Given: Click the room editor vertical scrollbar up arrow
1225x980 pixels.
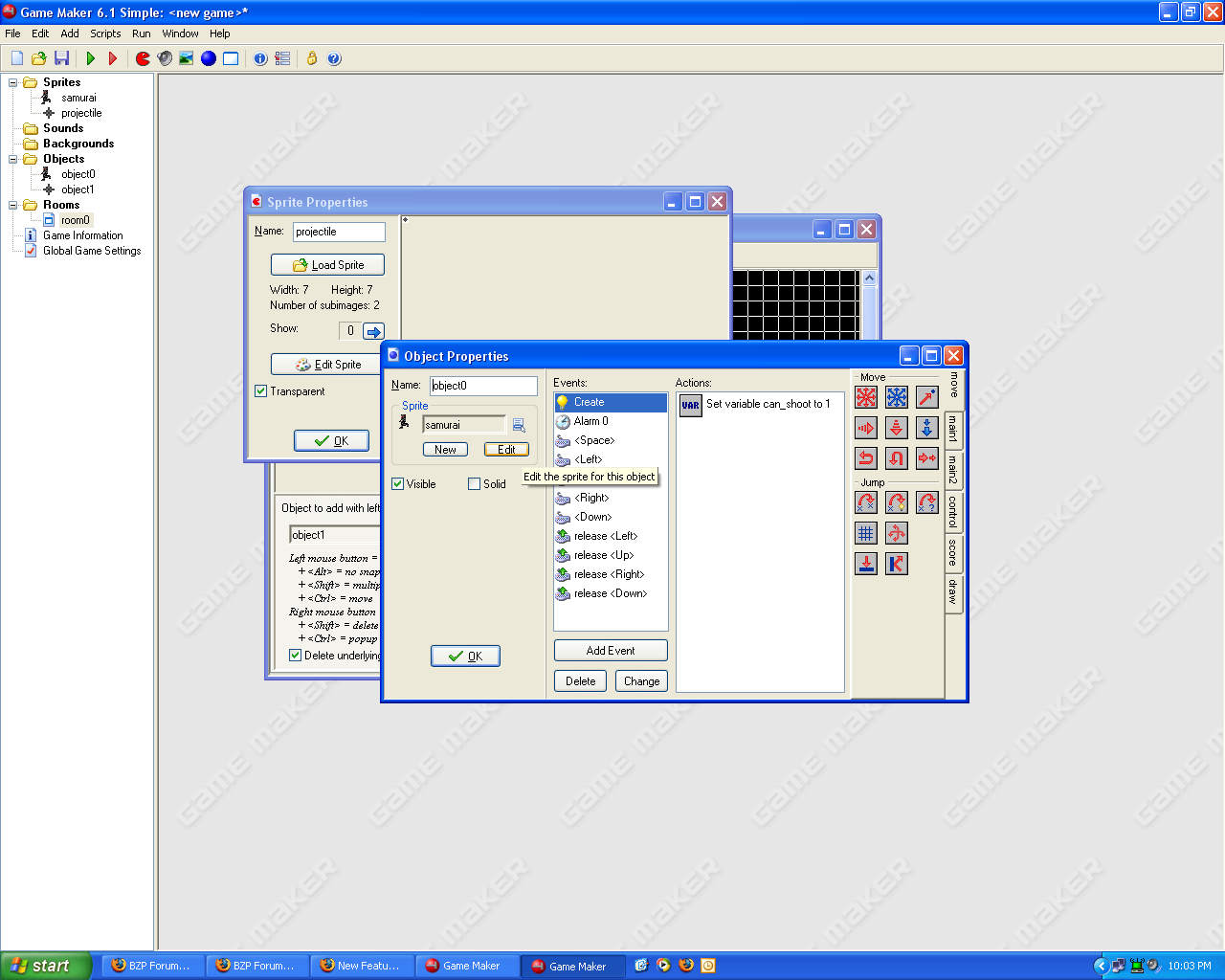Looking at the screenshot, I should click(x=869, y=278).
